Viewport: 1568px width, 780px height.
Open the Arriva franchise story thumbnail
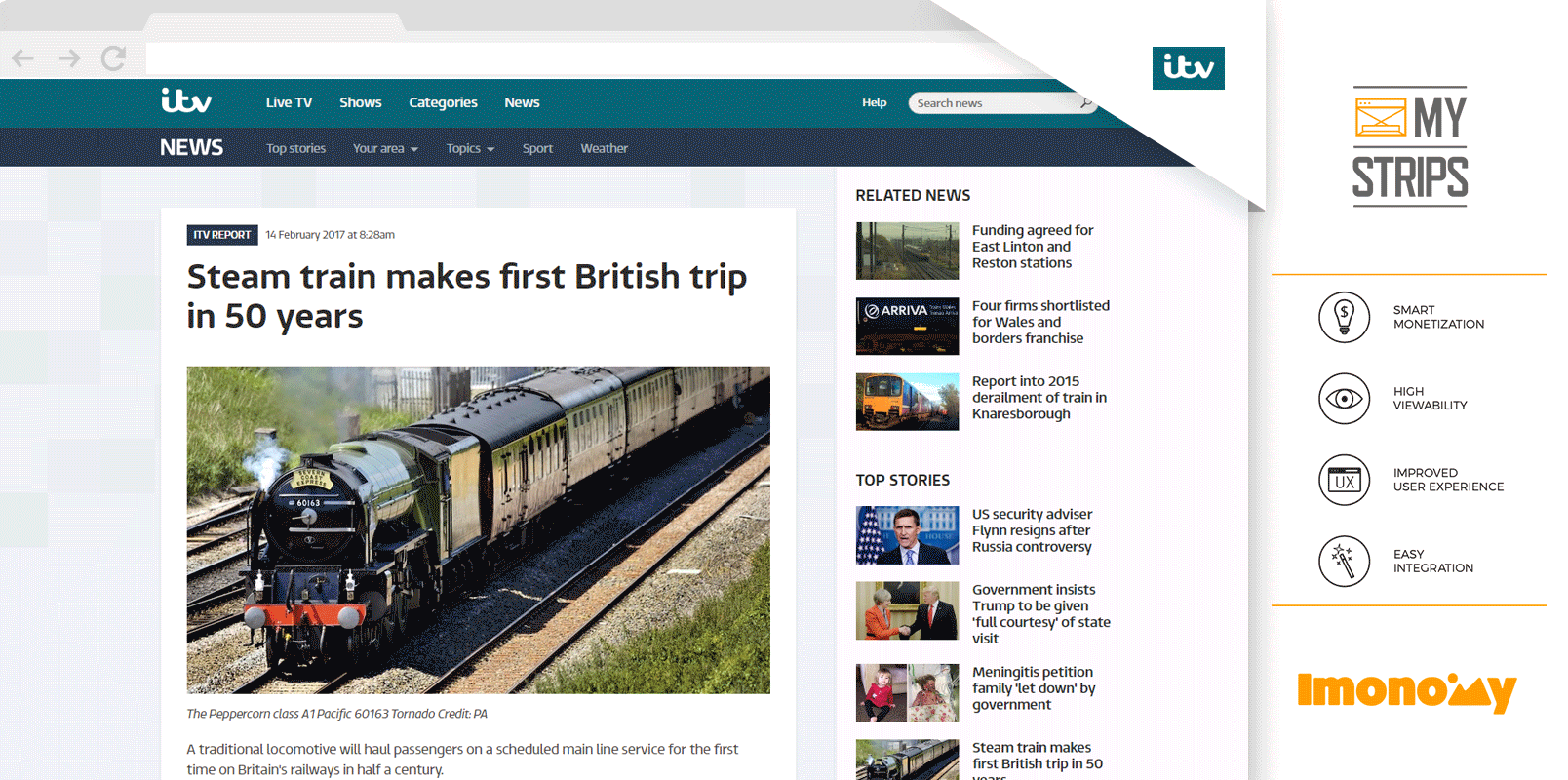coord(907,326)
